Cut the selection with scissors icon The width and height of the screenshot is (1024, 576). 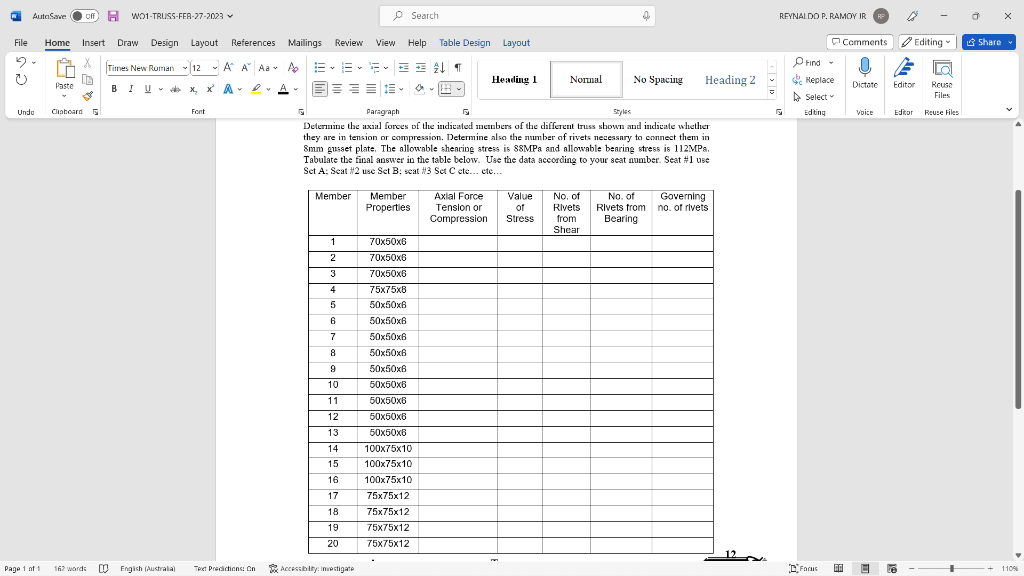tap(88, 63)
